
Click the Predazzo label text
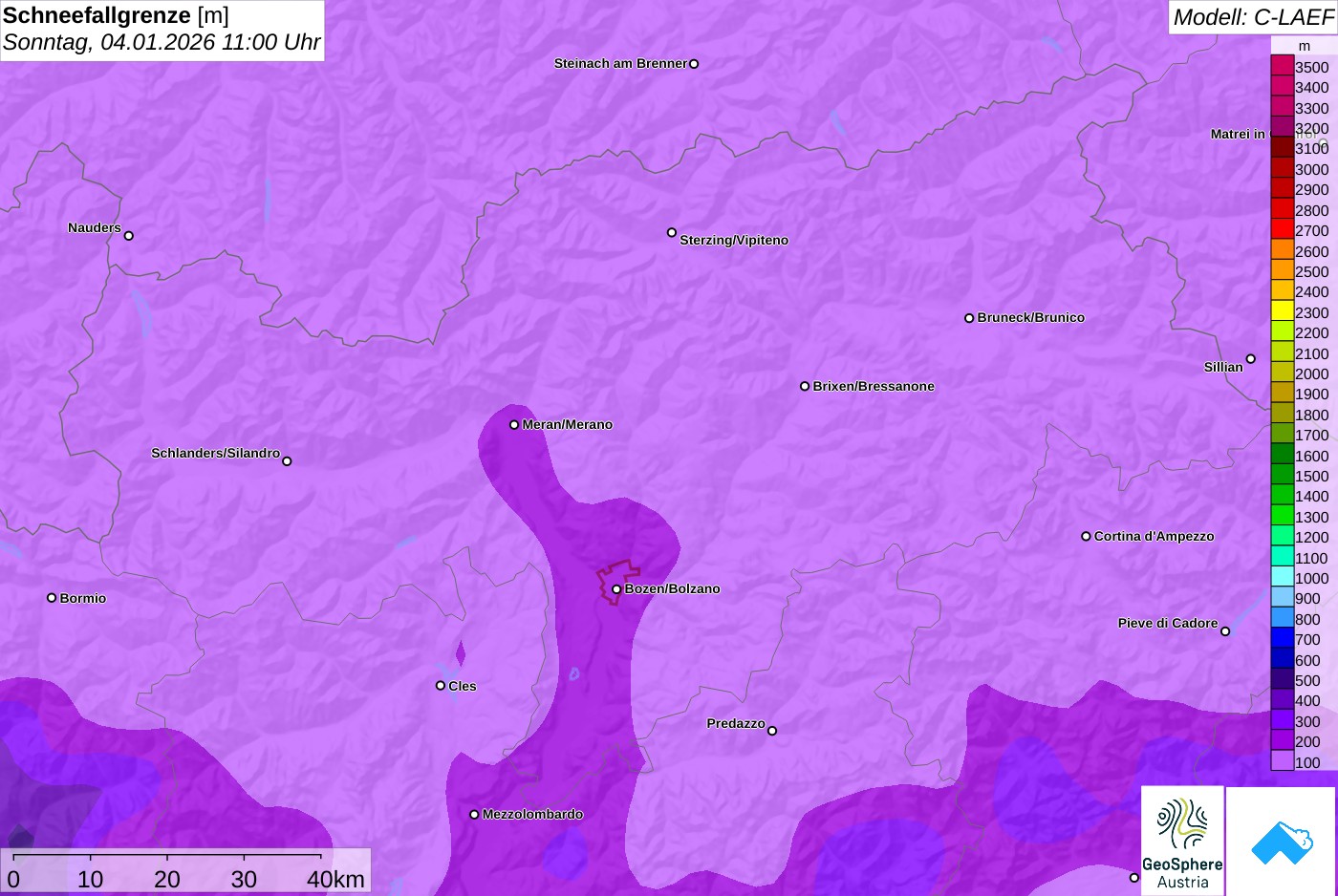(x=736, y=723)
